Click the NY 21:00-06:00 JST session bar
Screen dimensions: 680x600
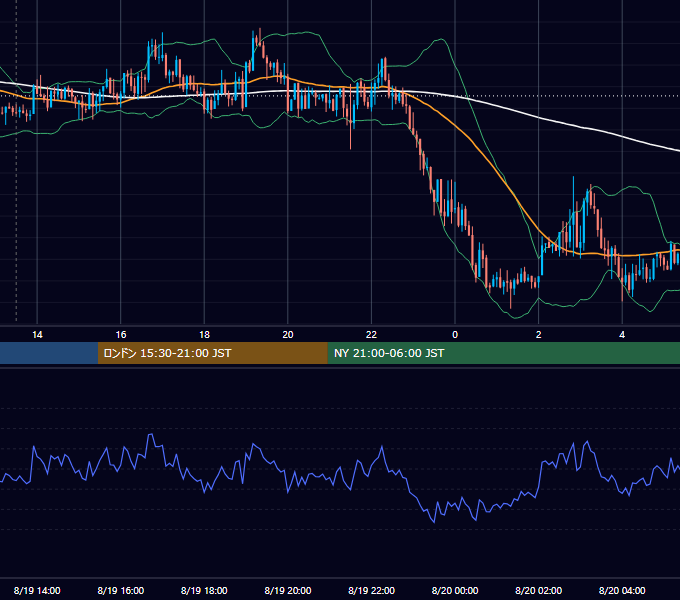click(x=503, y=353)
